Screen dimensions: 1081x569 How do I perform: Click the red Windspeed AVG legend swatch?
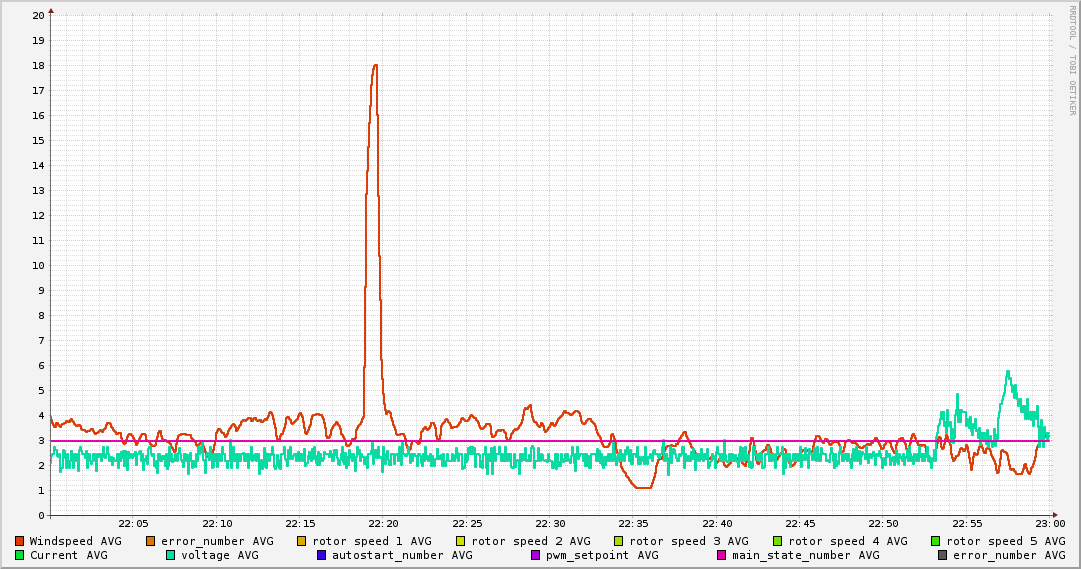click(20, 541)
